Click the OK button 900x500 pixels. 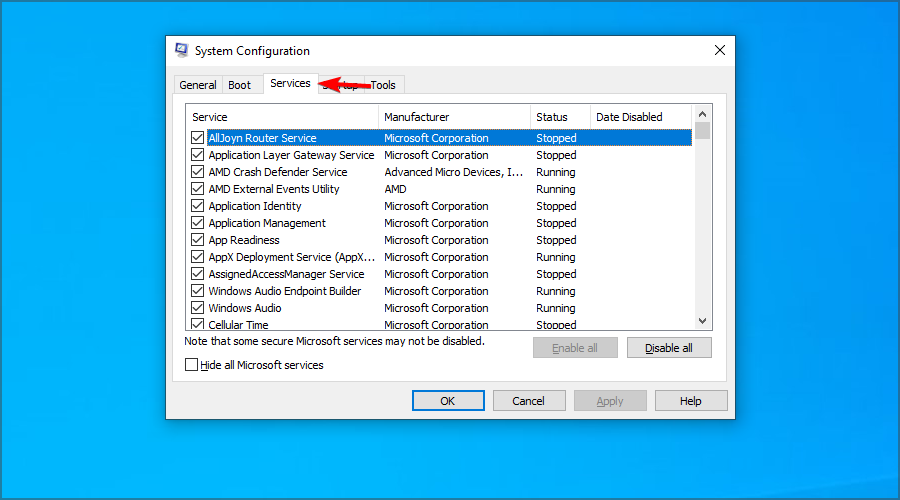(x=448, y=401)
